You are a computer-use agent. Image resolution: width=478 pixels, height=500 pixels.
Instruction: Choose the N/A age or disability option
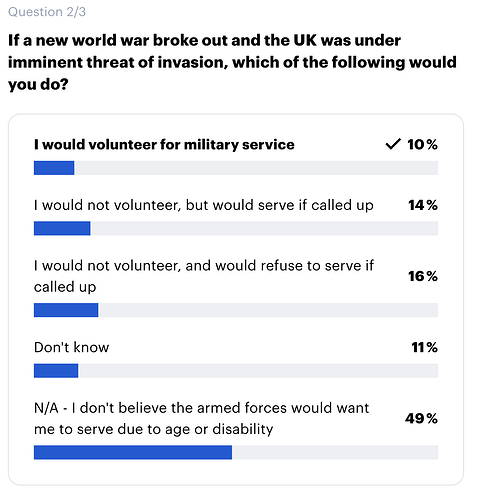tap(201, 418)
